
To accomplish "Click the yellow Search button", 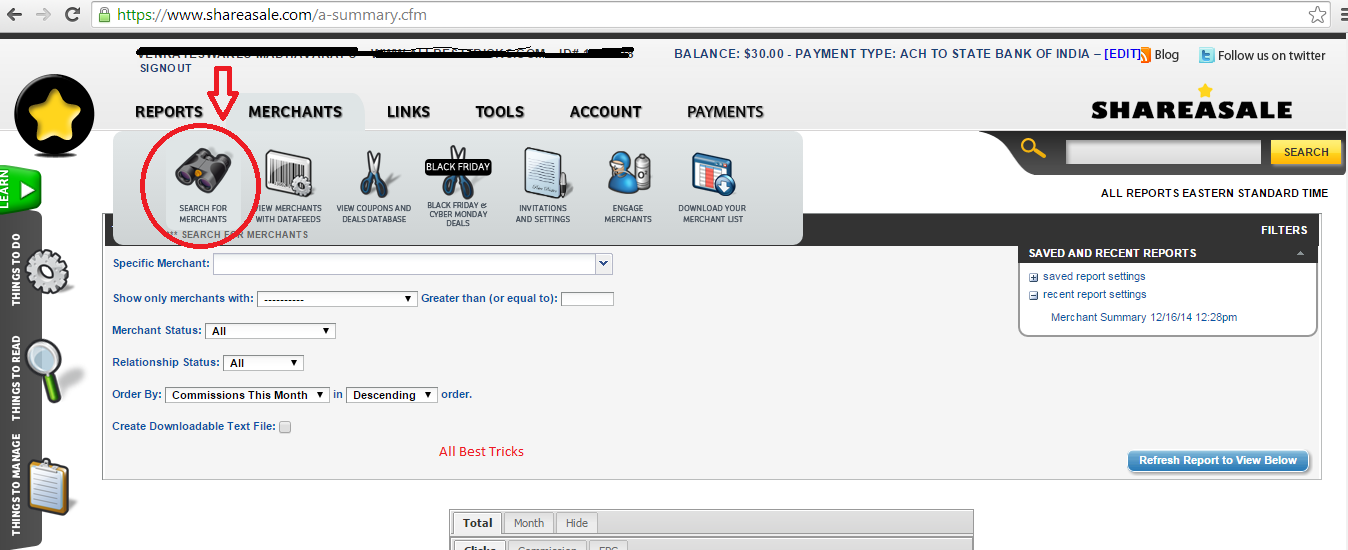I will [x=1306, y=152].
